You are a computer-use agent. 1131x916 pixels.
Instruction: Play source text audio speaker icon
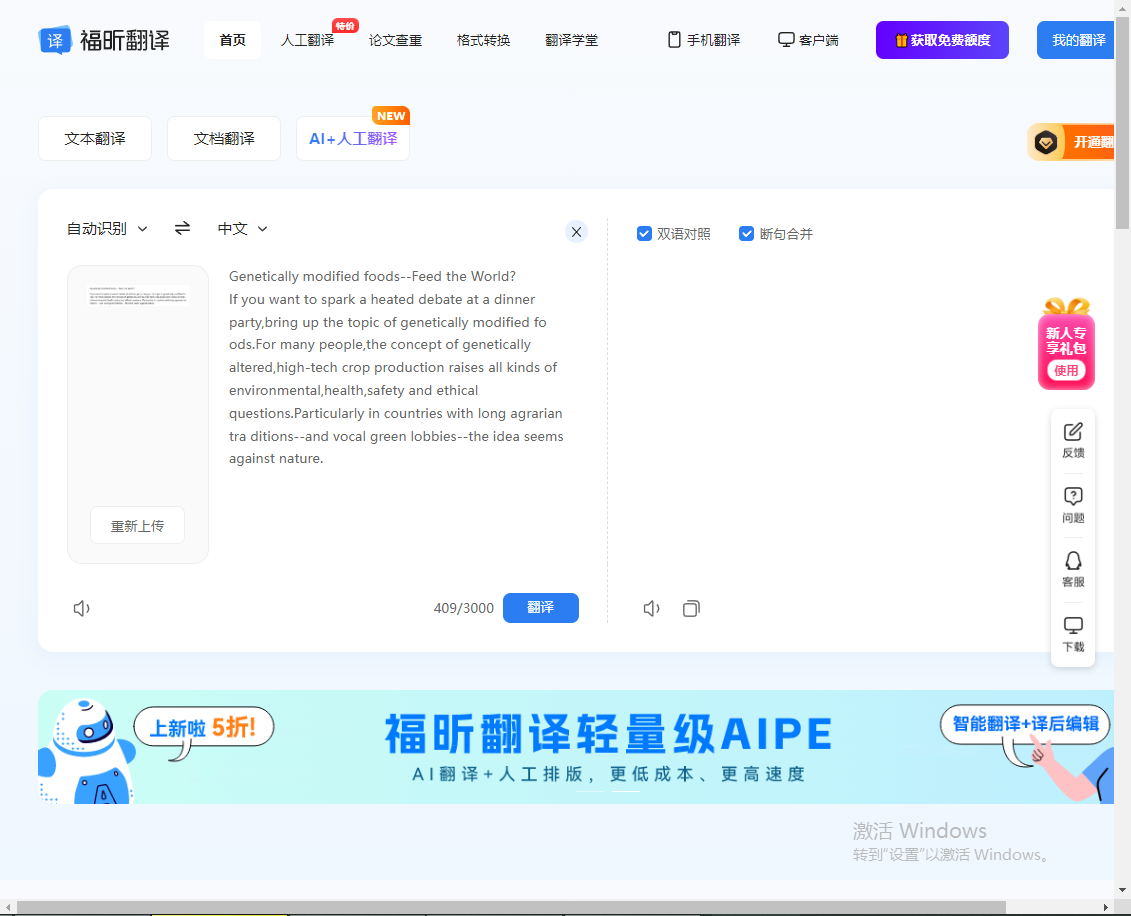coord(82,608)
